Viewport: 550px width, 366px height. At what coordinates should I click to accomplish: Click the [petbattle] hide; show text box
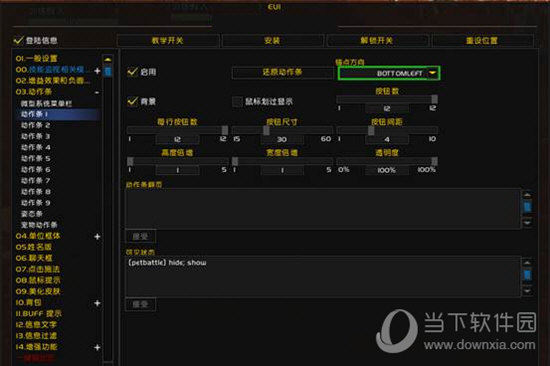(323, 277)
